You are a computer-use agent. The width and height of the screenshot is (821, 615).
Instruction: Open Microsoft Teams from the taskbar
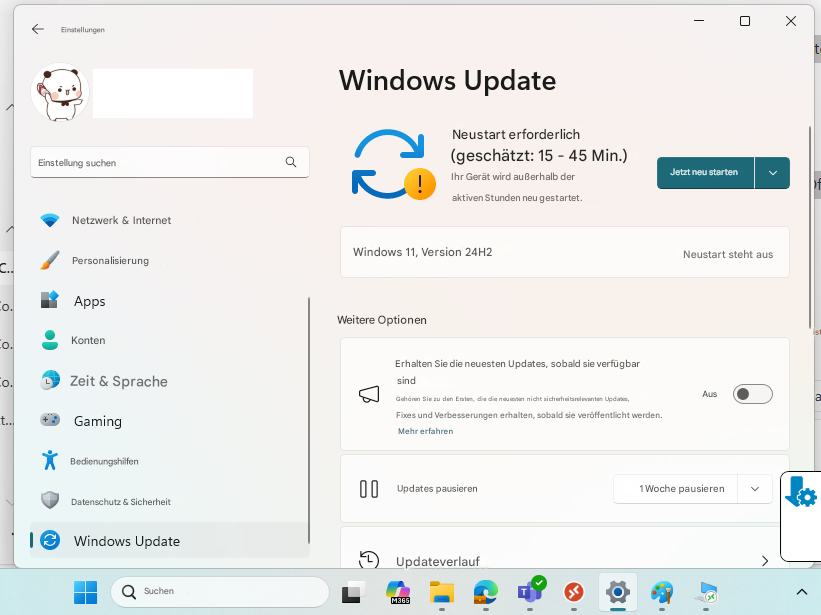(530, 592)
